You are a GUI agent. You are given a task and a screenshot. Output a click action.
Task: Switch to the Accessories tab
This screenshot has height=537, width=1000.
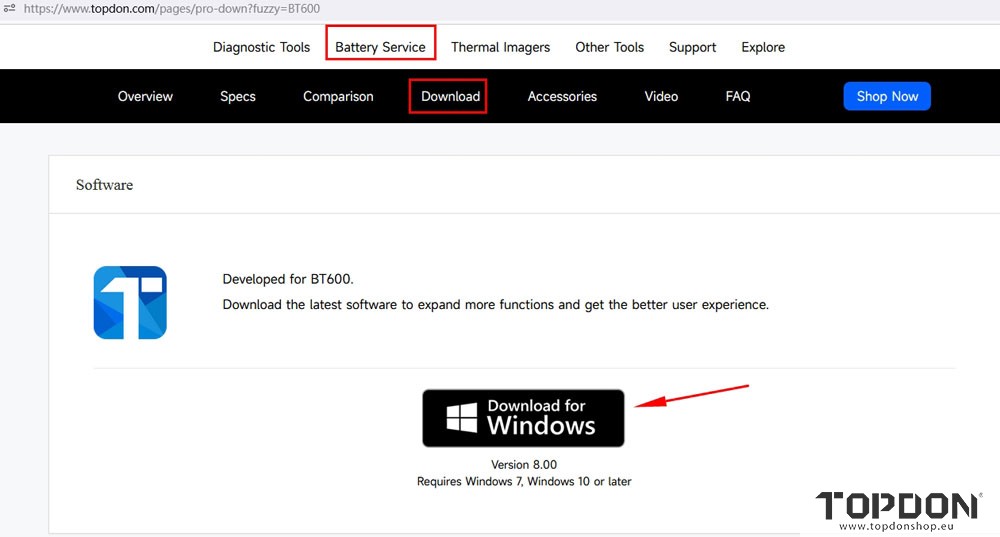(x=562, y=96)
